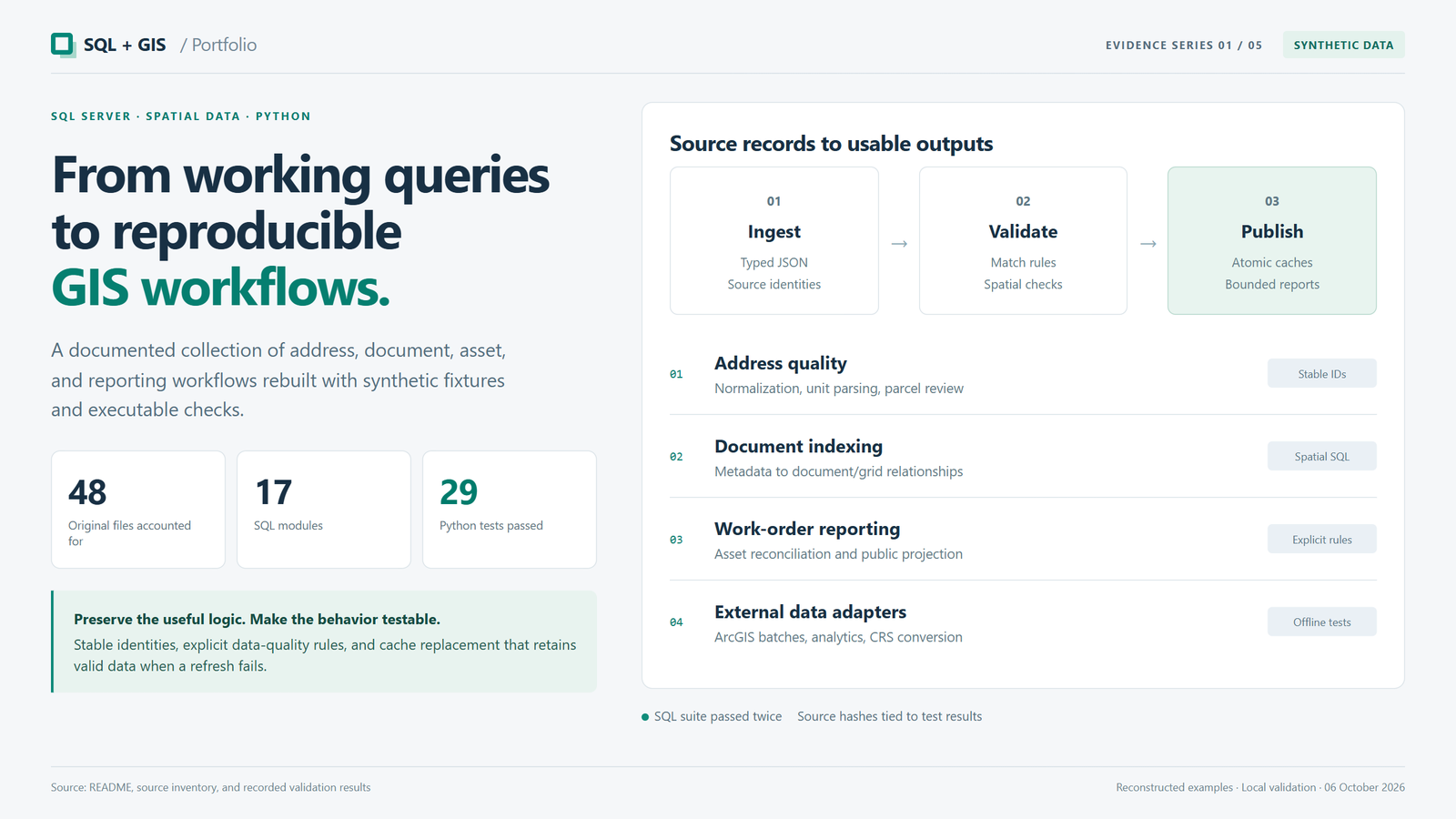Click the Offline tests tag
The width and height of the screenshot is (1456, 819).
[x=1321, y=622]
